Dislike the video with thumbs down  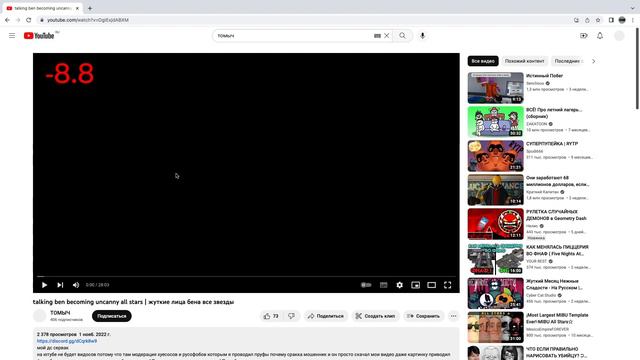pos(291,316)
